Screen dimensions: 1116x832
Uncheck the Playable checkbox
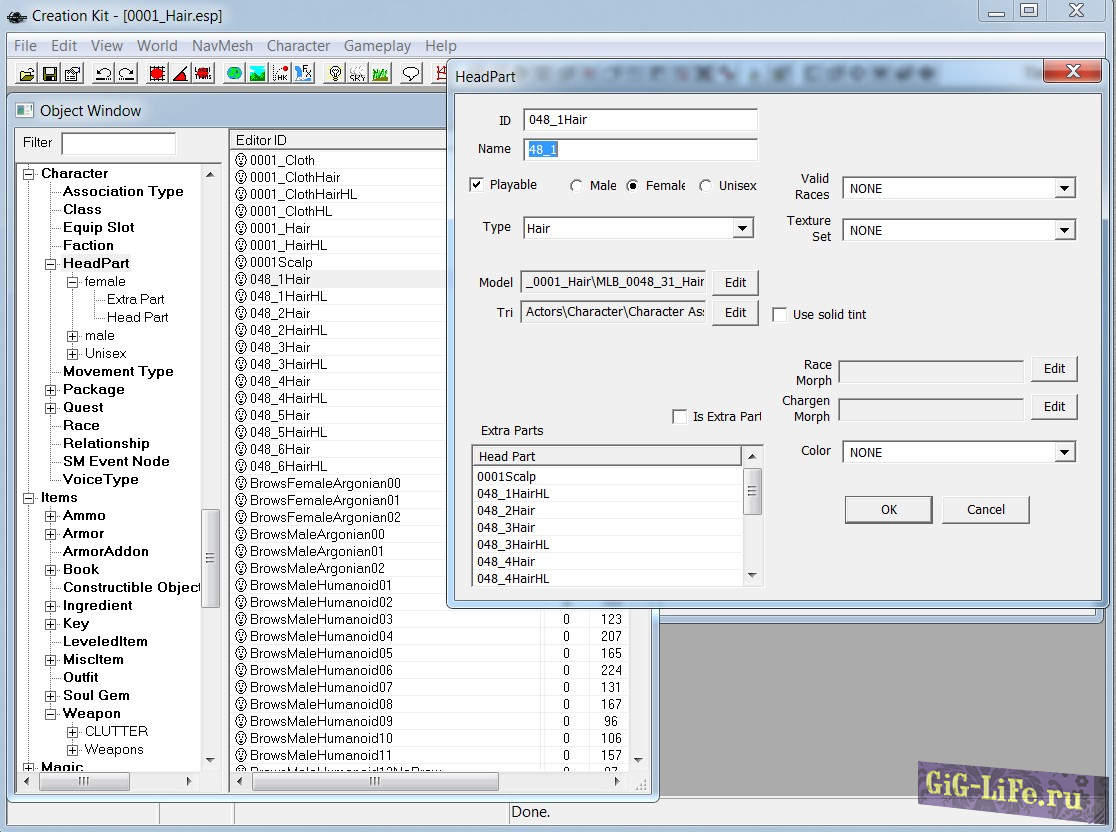coord(477,185)
